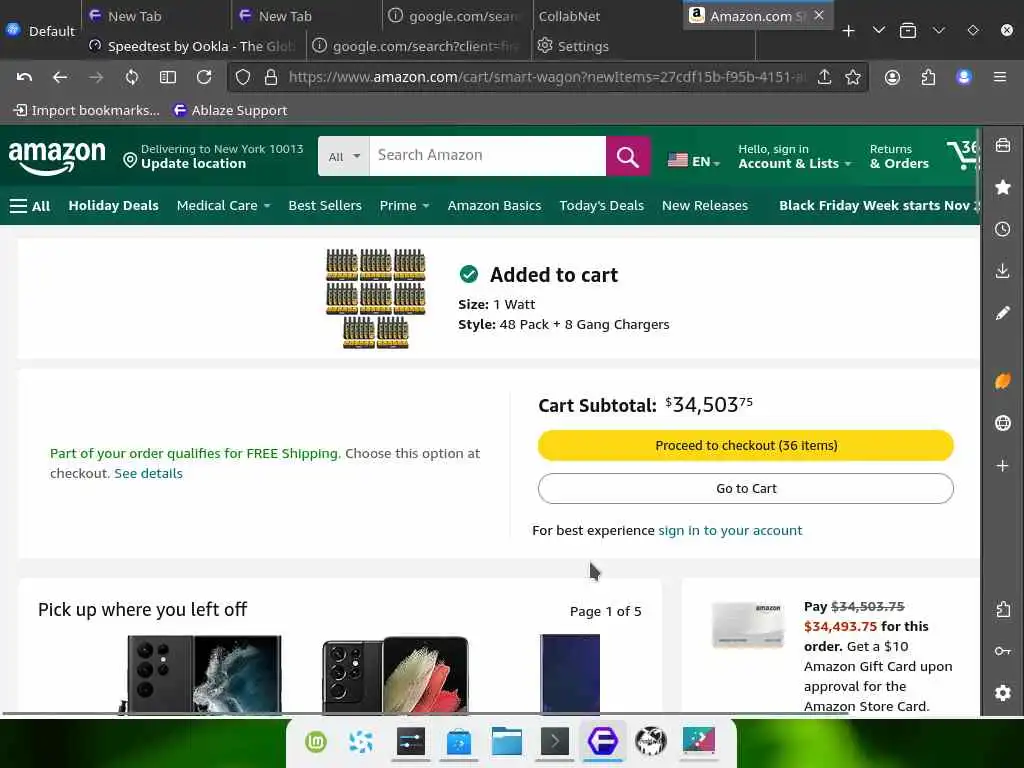
Task: Click See details shipping link
Action: [x=148, y=473]
